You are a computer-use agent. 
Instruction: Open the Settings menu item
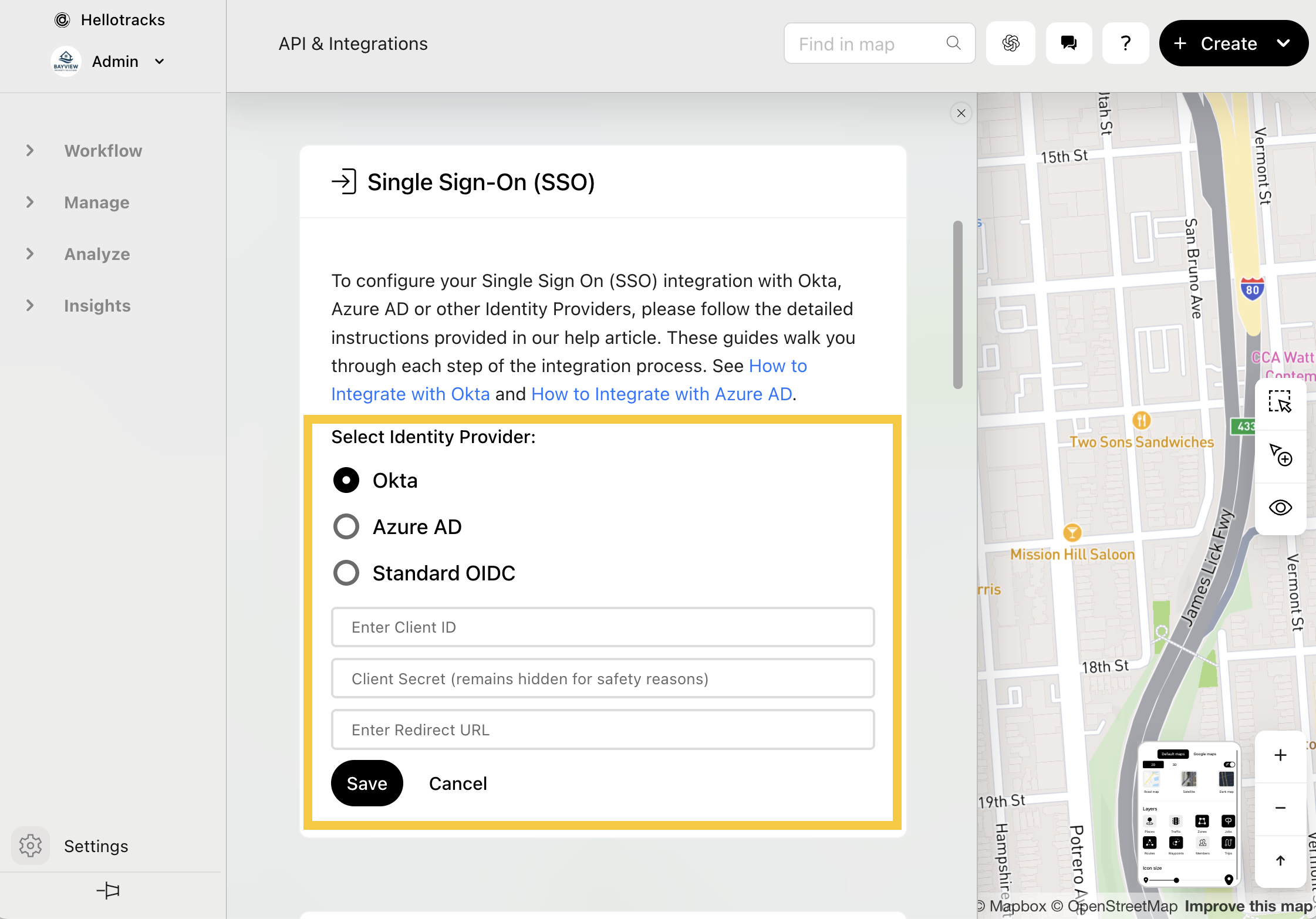click(x=96, y=846)
